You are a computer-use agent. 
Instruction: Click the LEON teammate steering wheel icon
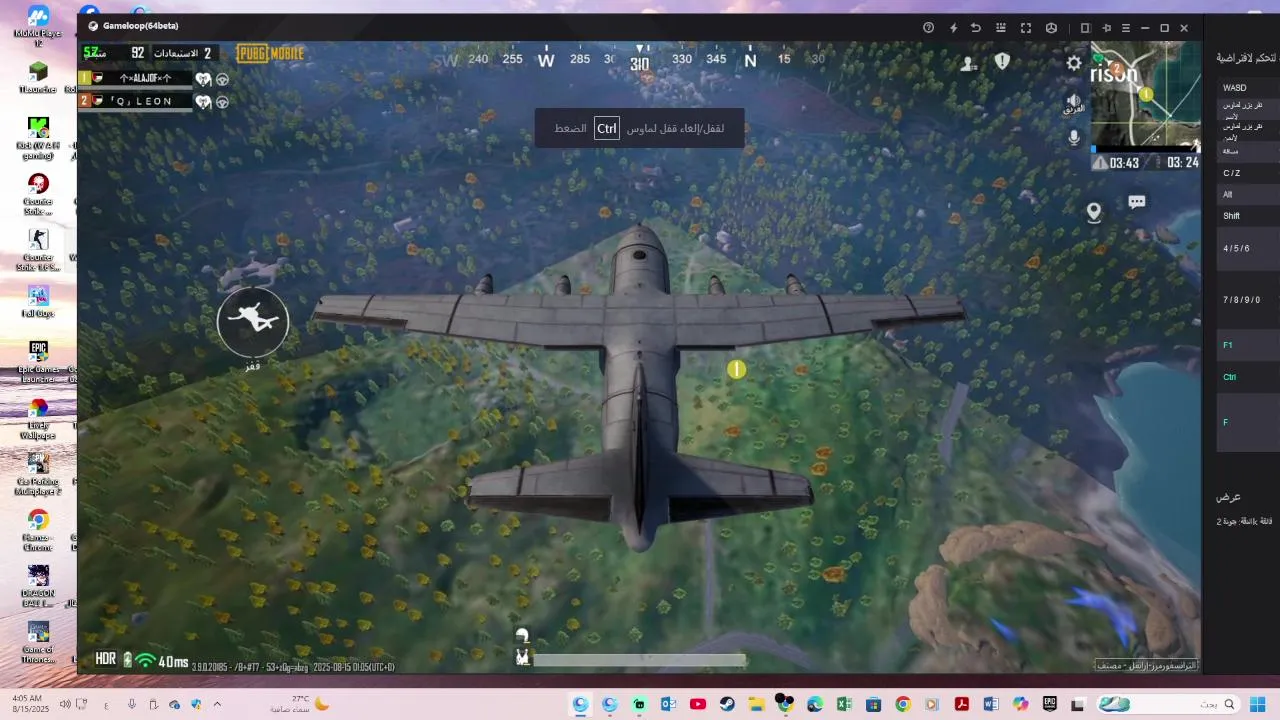click(x=222, y=101)
